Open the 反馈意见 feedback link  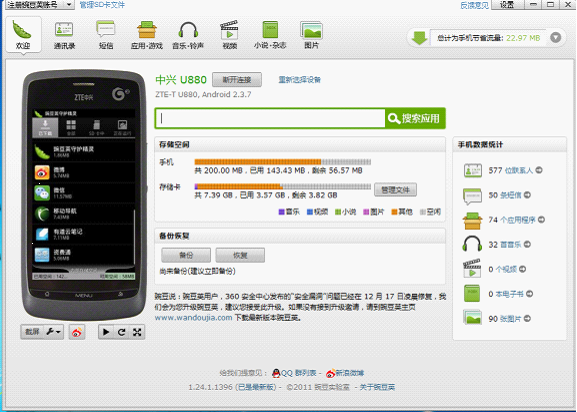(x=474, y=5)
